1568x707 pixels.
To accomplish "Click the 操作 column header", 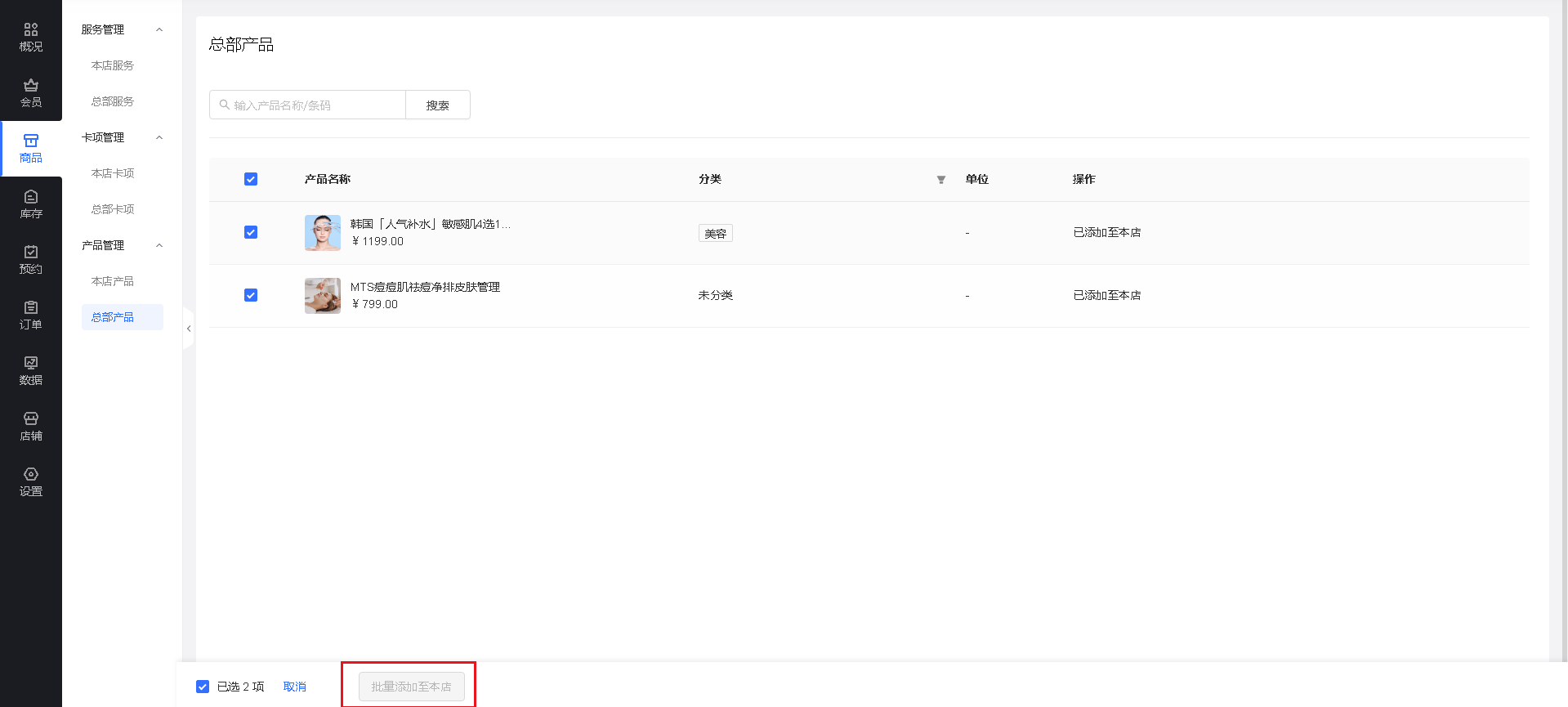I will 1084,179.
